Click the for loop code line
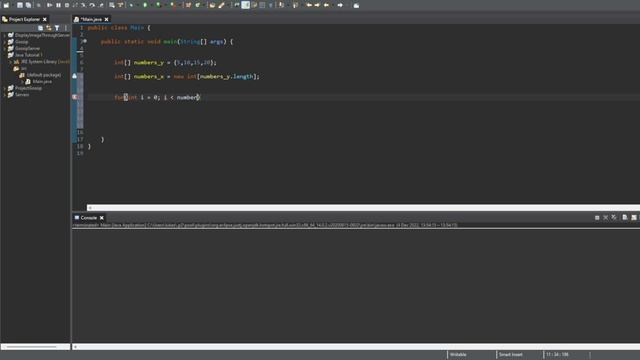 tap(157, 97)
